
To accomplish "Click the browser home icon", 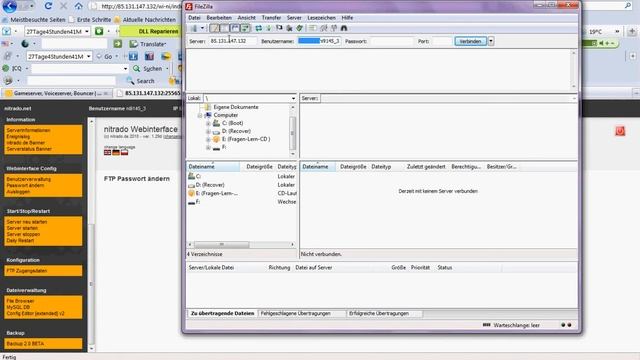I will point(78,6).
